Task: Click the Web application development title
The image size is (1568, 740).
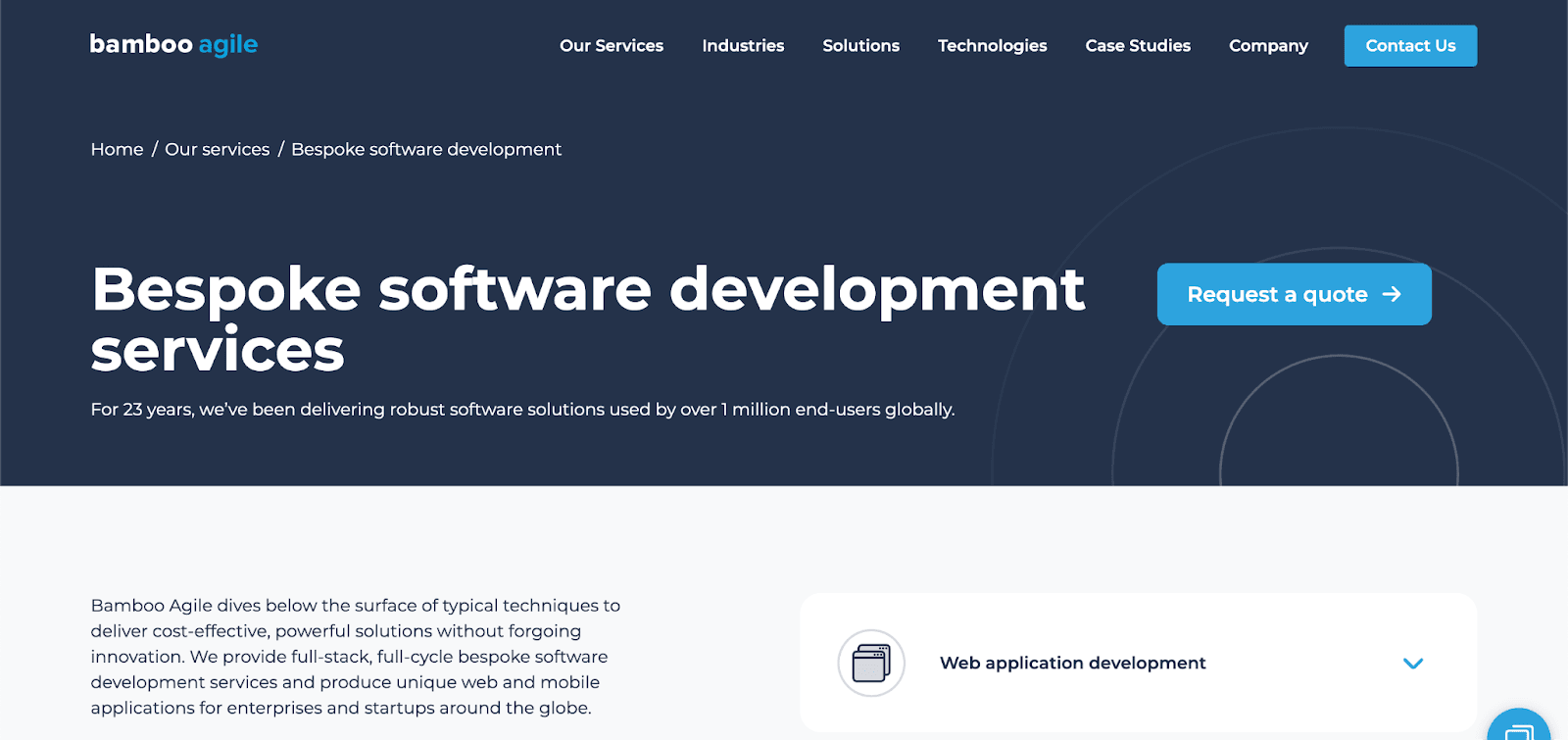Action: tap(1073, 663)
